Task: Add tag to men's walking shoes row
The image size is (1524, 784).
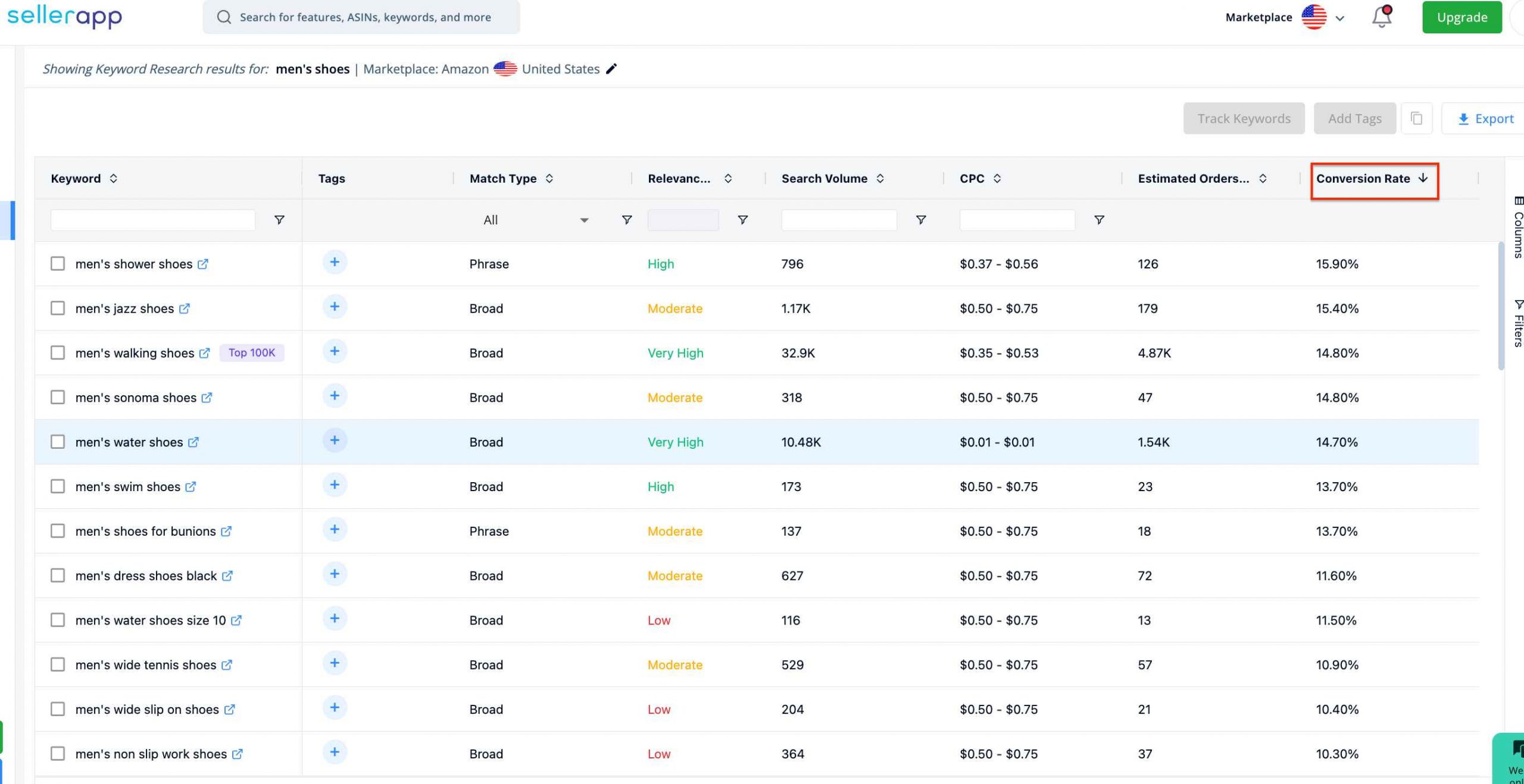Action: pos(335,351)
